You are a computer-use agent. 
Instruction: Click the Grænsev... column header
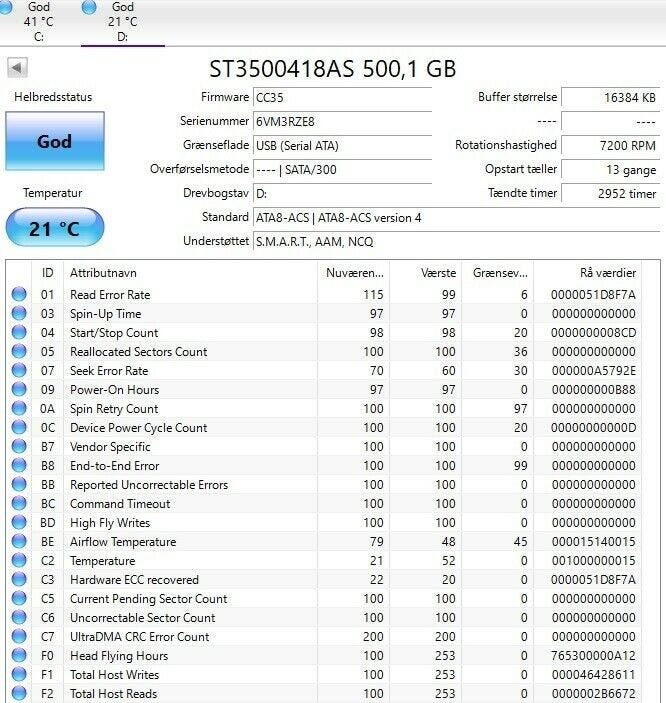498,273
